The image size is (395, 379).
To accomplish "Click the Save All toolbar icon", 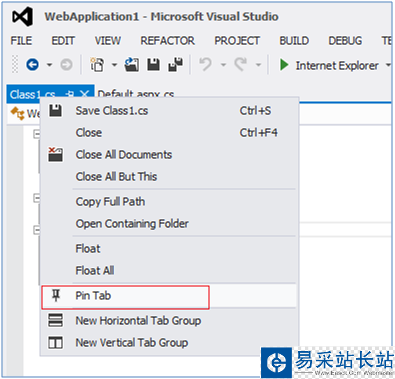I will 176,65.
